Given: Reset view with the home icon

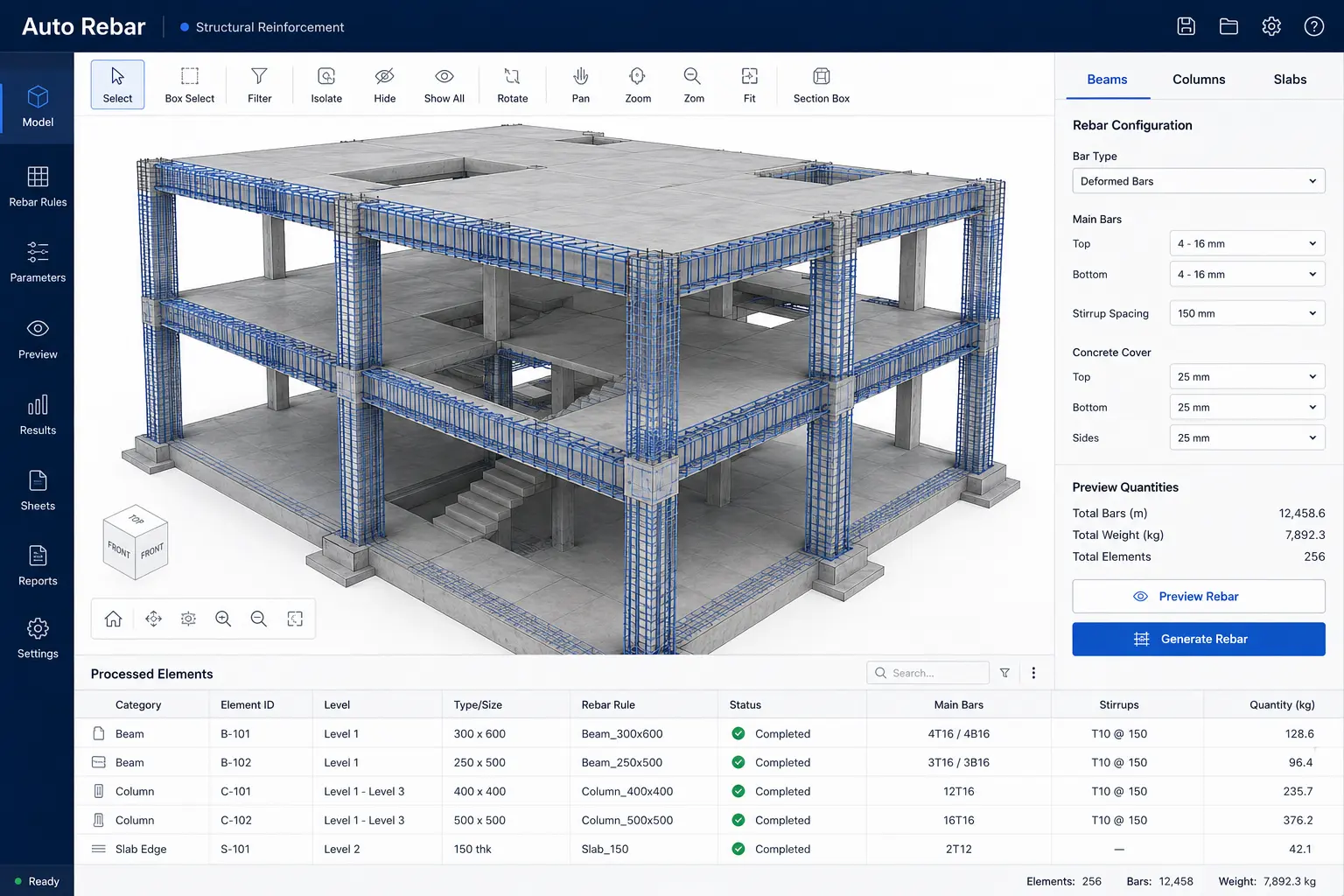Looking at the screenshot, I should [x=114, y=619].
